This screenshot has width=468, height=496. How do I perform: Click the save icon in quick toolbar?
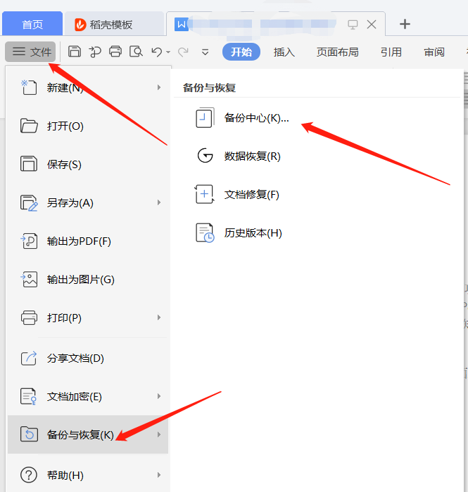[x=74, y=52]
